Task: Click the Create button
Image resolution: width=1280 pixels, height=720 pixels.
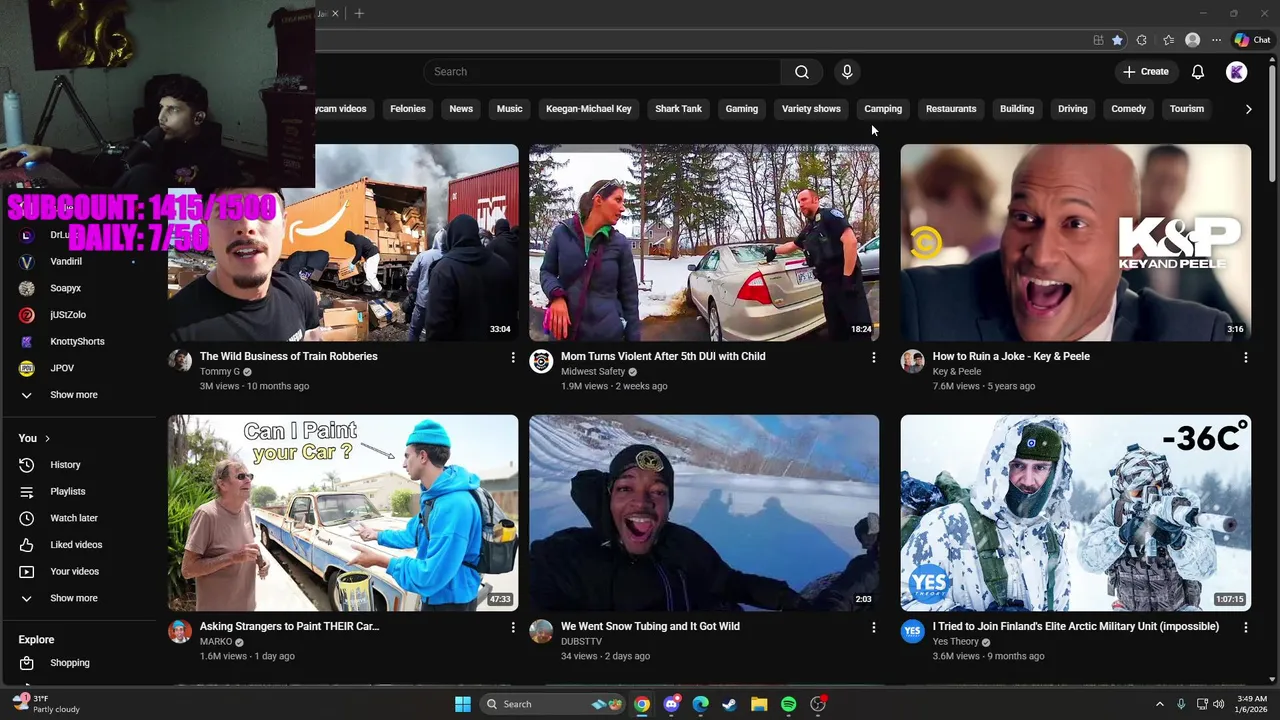Action: click(x=1145, y=72)
